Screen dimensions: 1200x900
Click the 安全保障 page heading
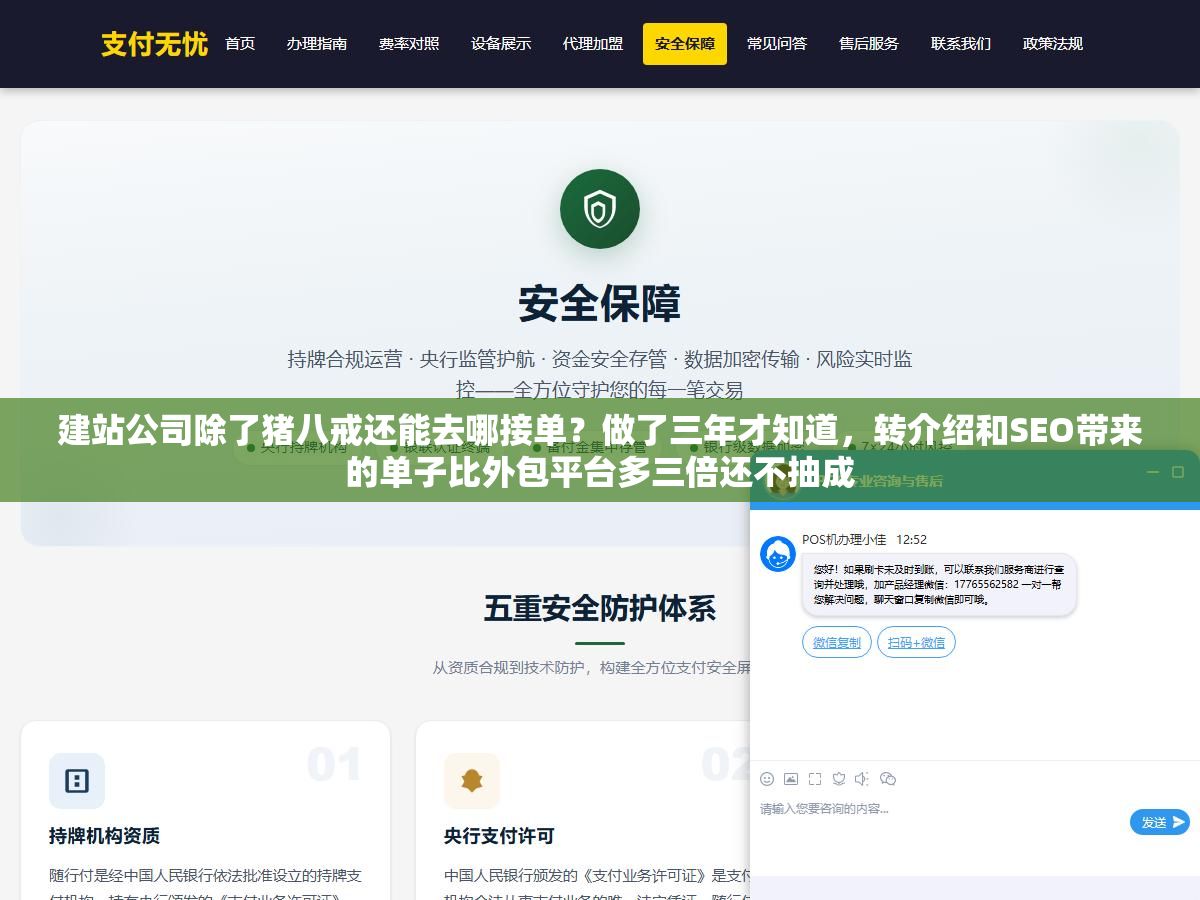(x=600, y=304)
